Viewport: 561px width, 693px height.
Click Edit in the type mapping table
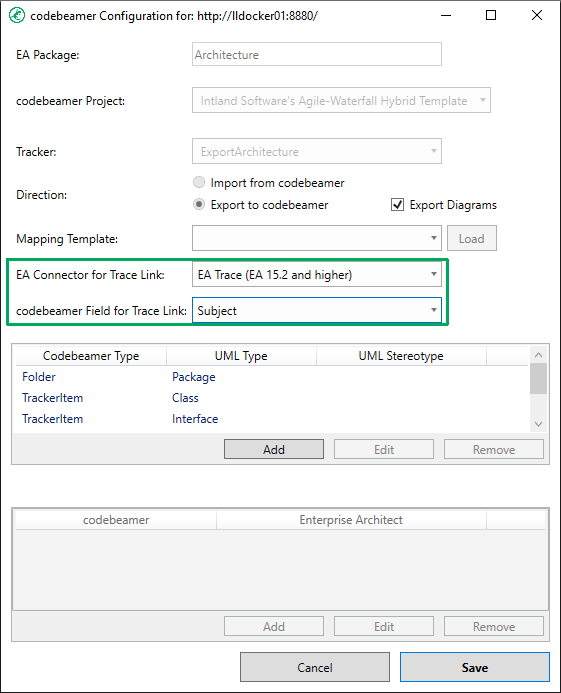pyautogui.click(x=384, y=449)
